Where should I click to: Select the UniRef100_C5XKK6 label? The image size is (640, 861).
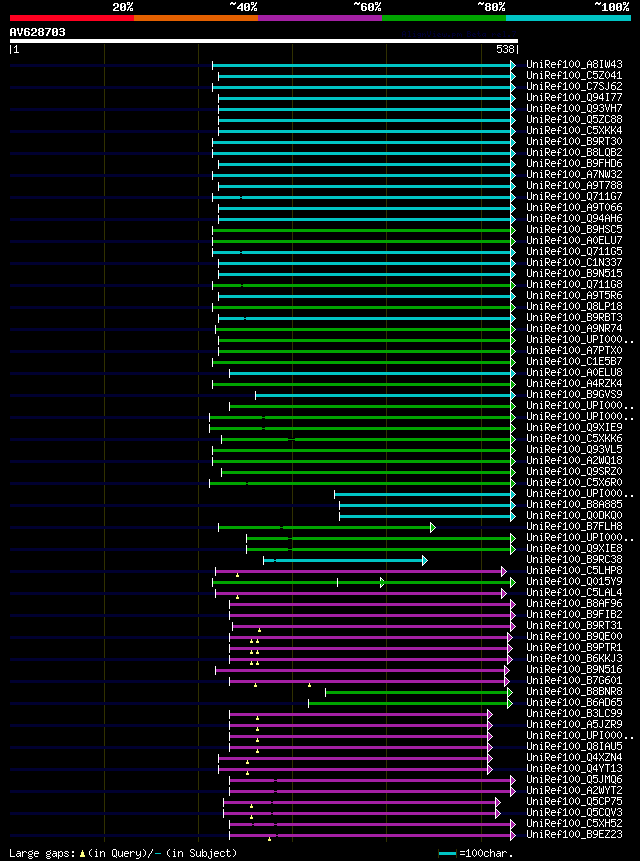click(574, 439)
